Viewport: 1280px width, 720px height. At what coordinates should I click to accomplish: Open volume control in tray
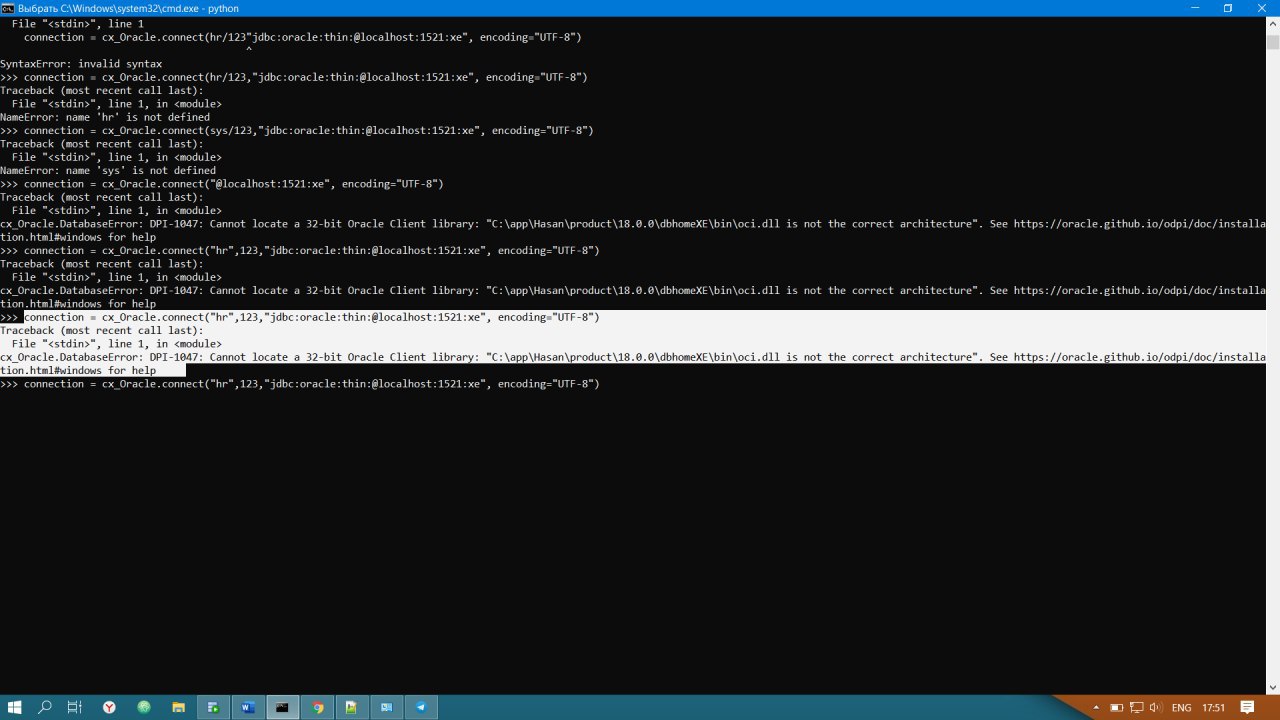point(1156,707)
